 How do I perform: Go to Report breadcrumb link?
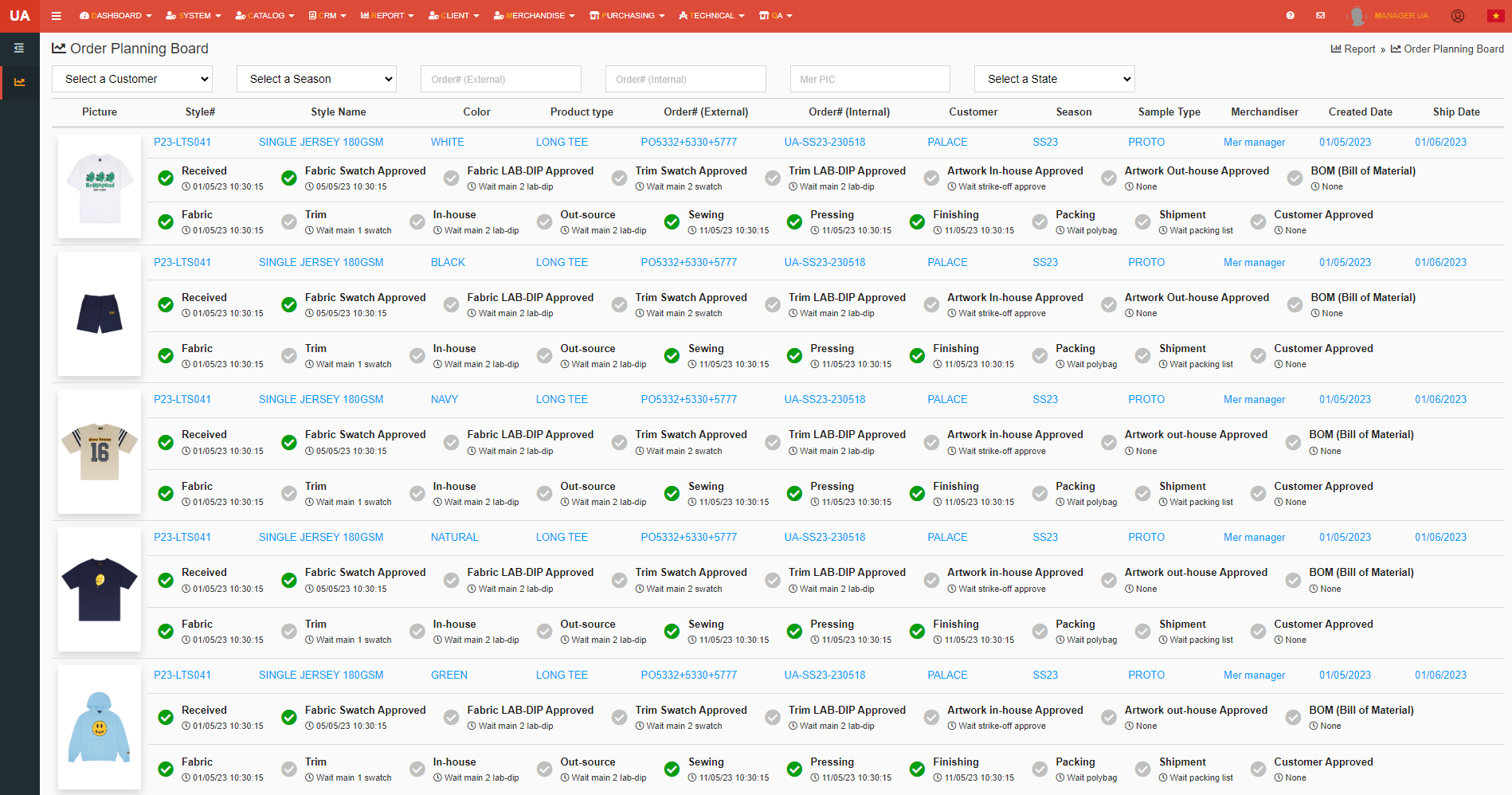(x=1358, y=49)
